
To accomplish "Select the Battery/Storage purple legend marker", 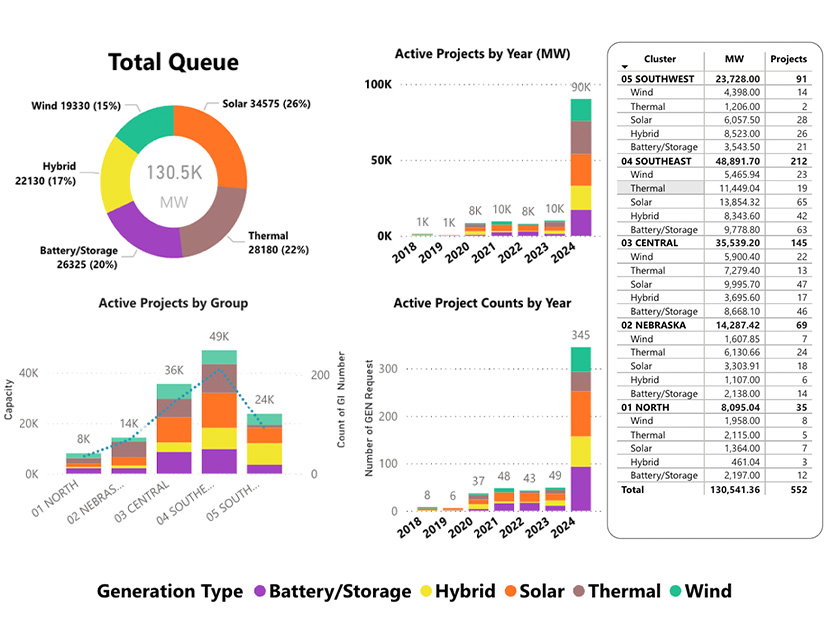I will click(x=261, y=591).
